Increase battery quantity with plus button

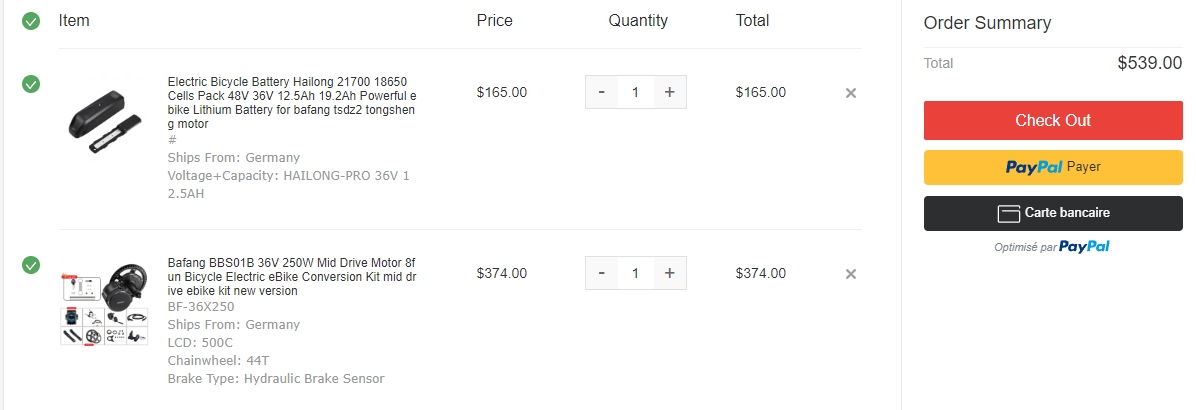[670, 92]
